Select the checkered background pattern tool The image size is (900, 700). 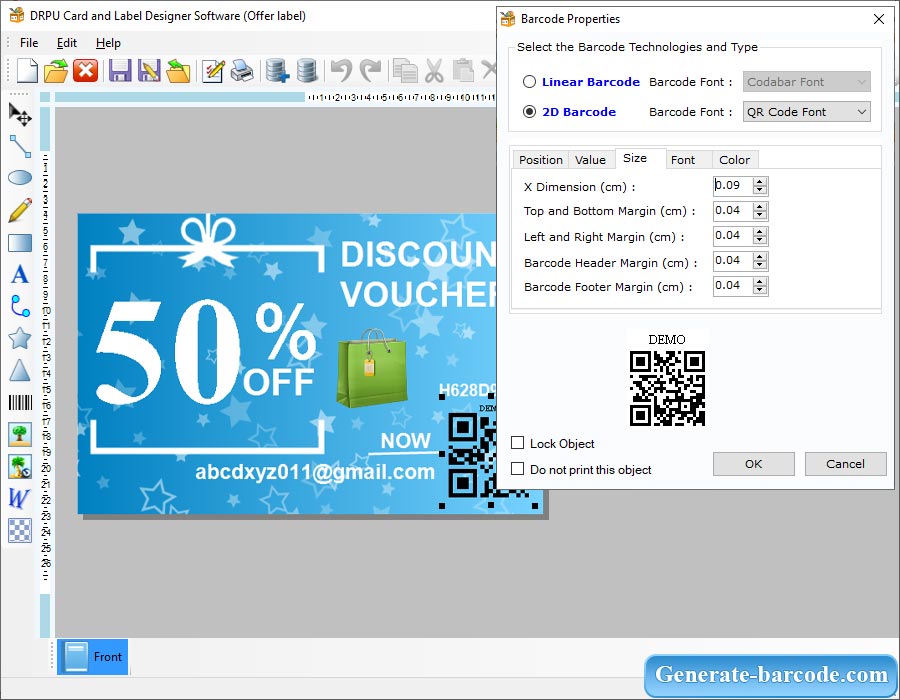pos(20,530)
